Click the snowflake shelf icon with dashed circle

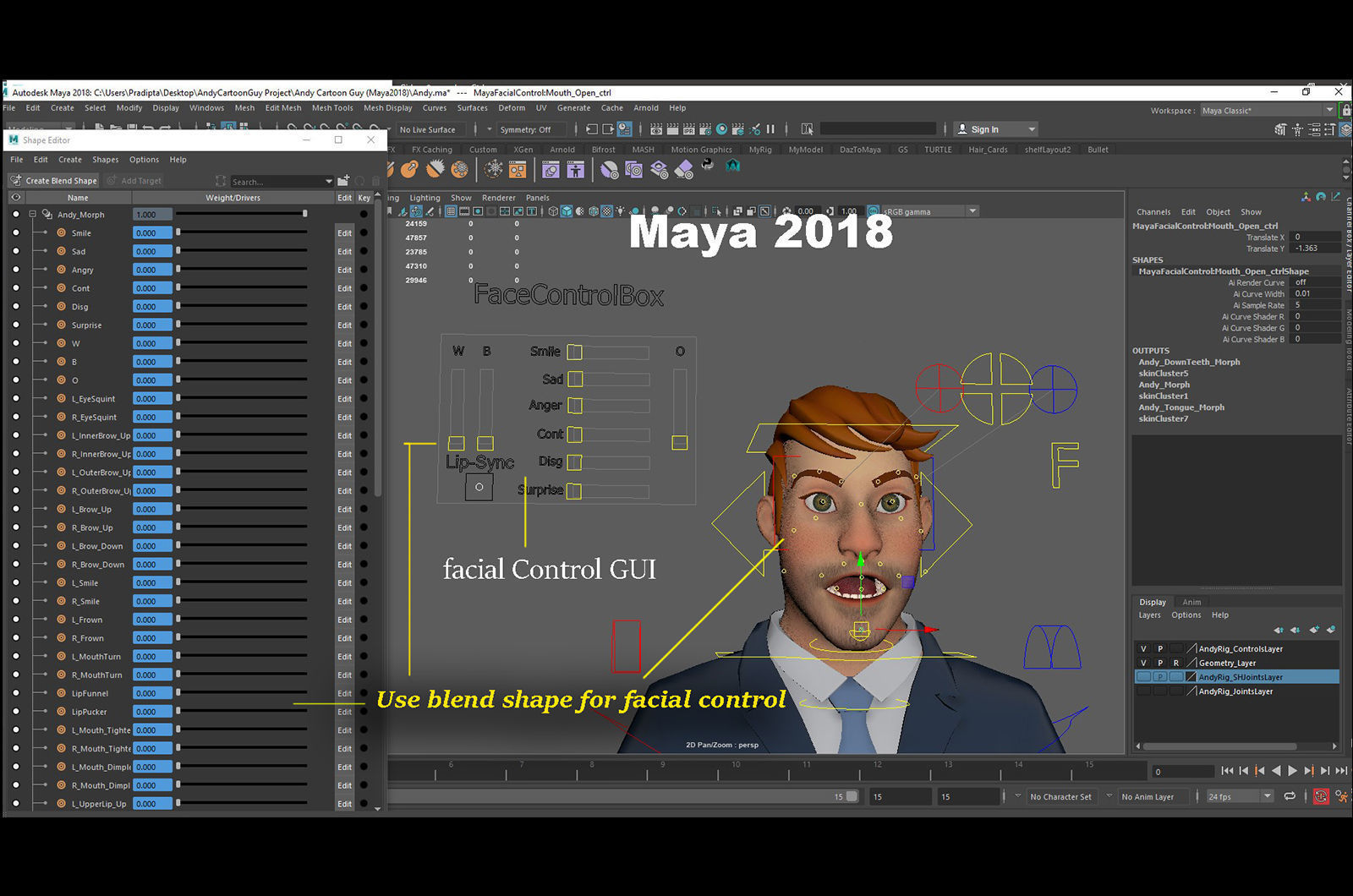[x=493, y=169]
